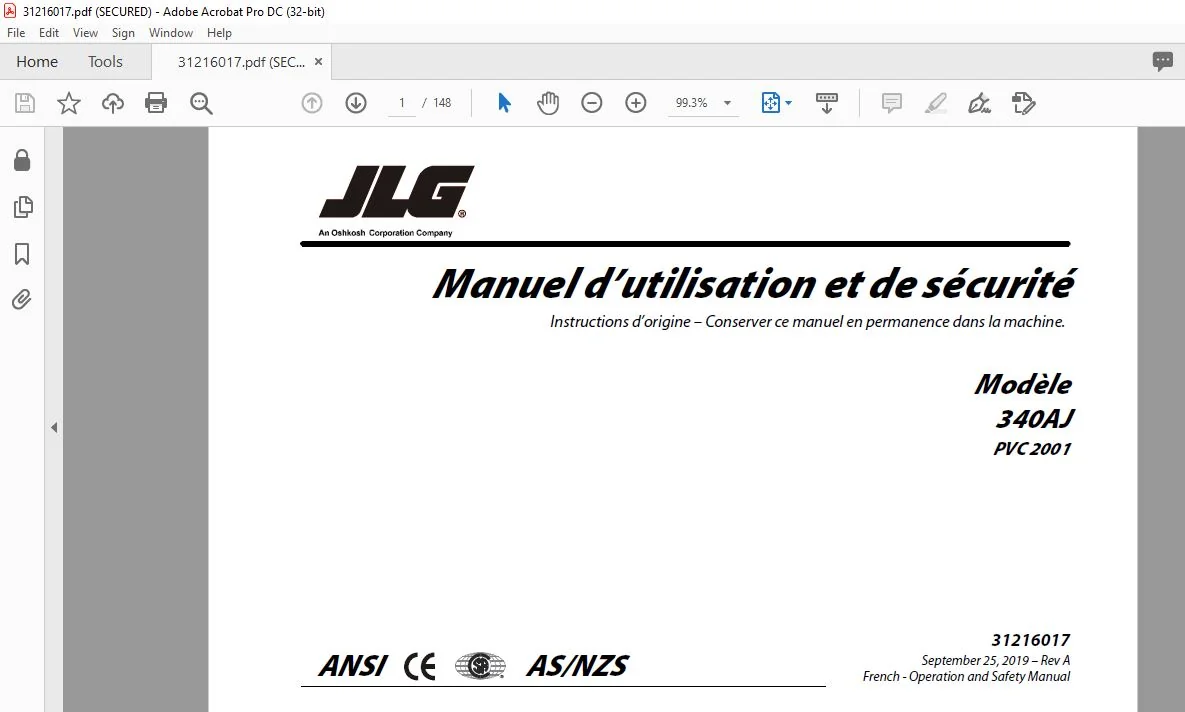
Task: Click the JLG logo on the page
Action: (x=396, y=192)
